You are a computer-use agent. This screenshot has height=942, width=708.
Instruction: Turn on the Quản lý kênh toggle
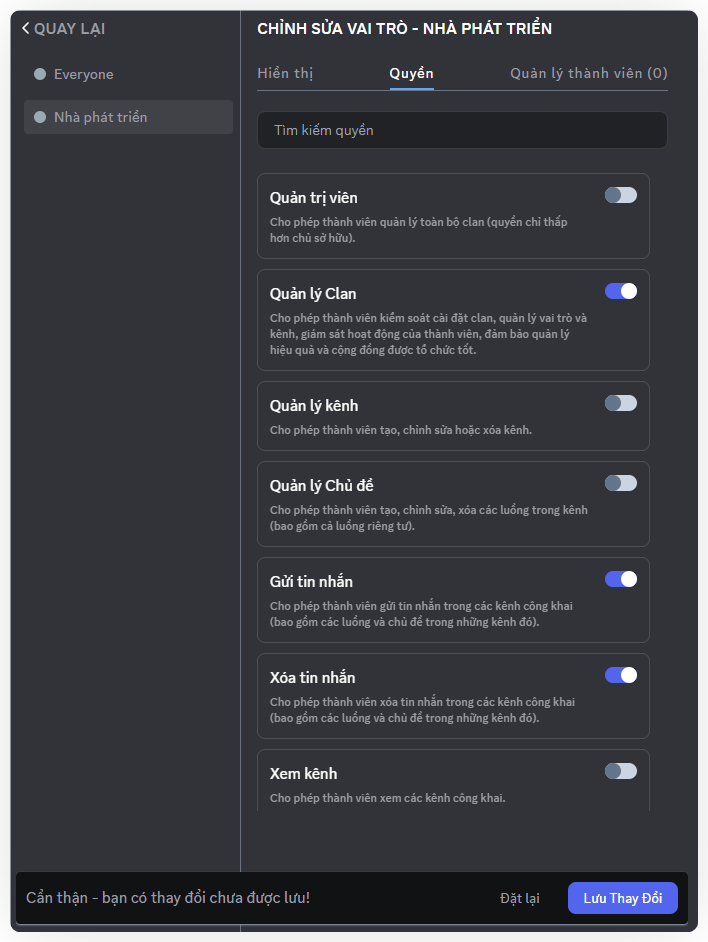click(x=620, y=403)
